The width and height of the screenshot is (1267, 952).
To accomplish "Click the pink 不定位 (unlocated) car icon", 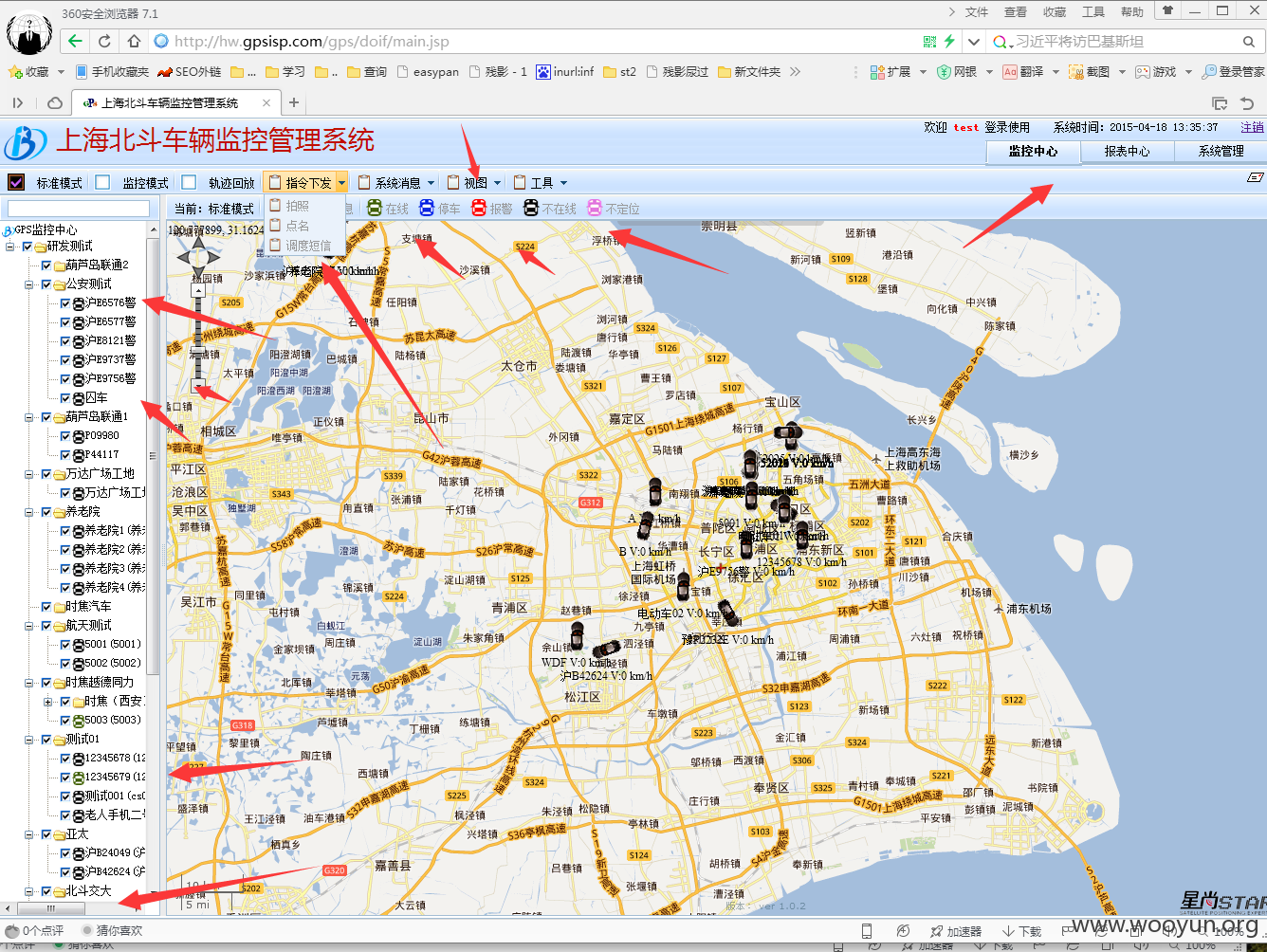I will (x=595, y=209).
